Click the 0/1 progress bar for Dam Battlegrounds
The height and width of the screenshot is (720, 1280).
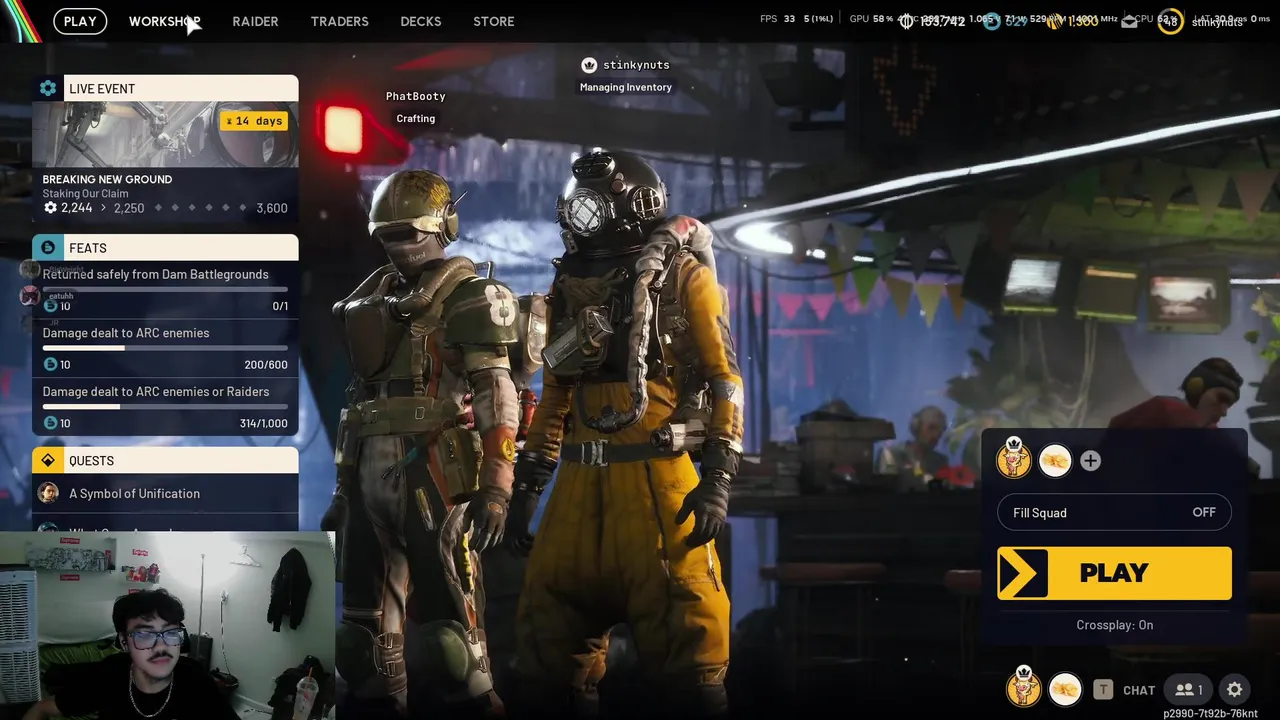[x=165, y=289]
